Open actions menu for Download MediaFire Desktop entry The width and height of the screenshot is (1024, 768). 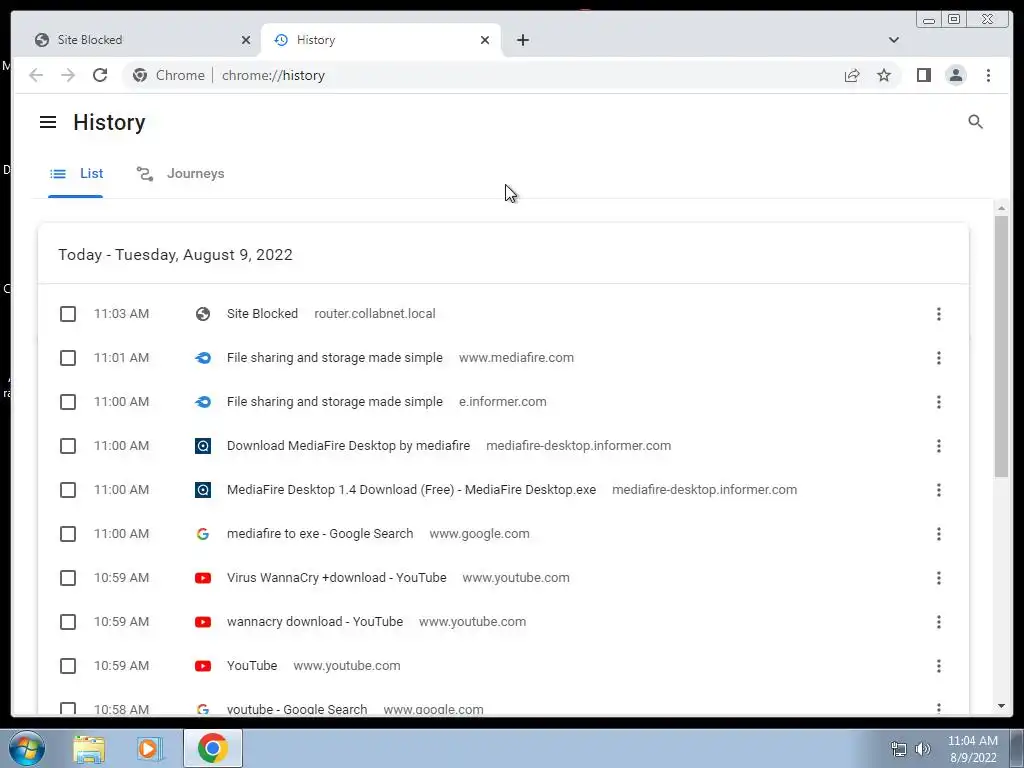[x=938, y=446]
